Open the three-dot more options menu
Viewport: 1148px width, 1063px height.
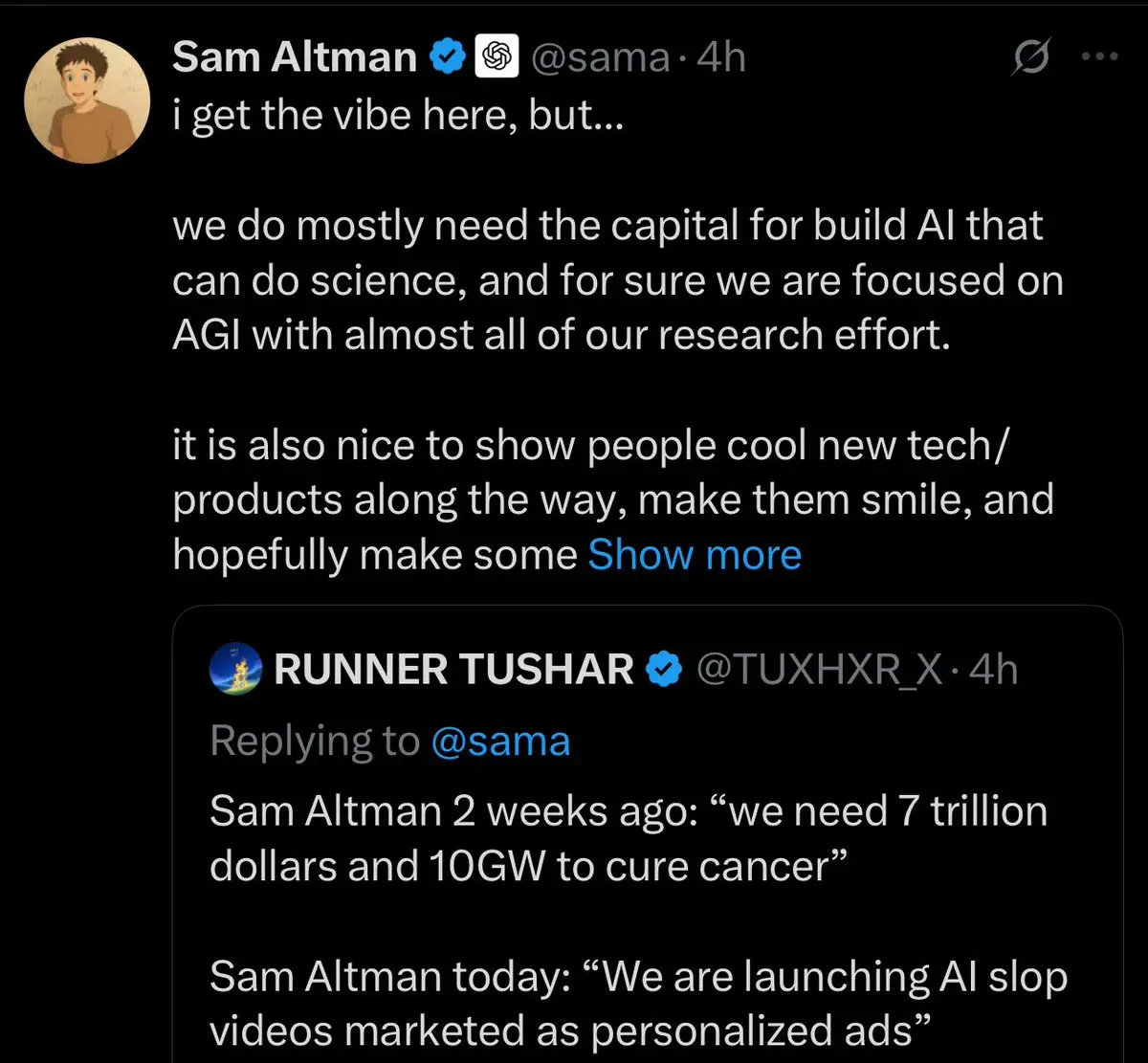tap(1099, 57)
